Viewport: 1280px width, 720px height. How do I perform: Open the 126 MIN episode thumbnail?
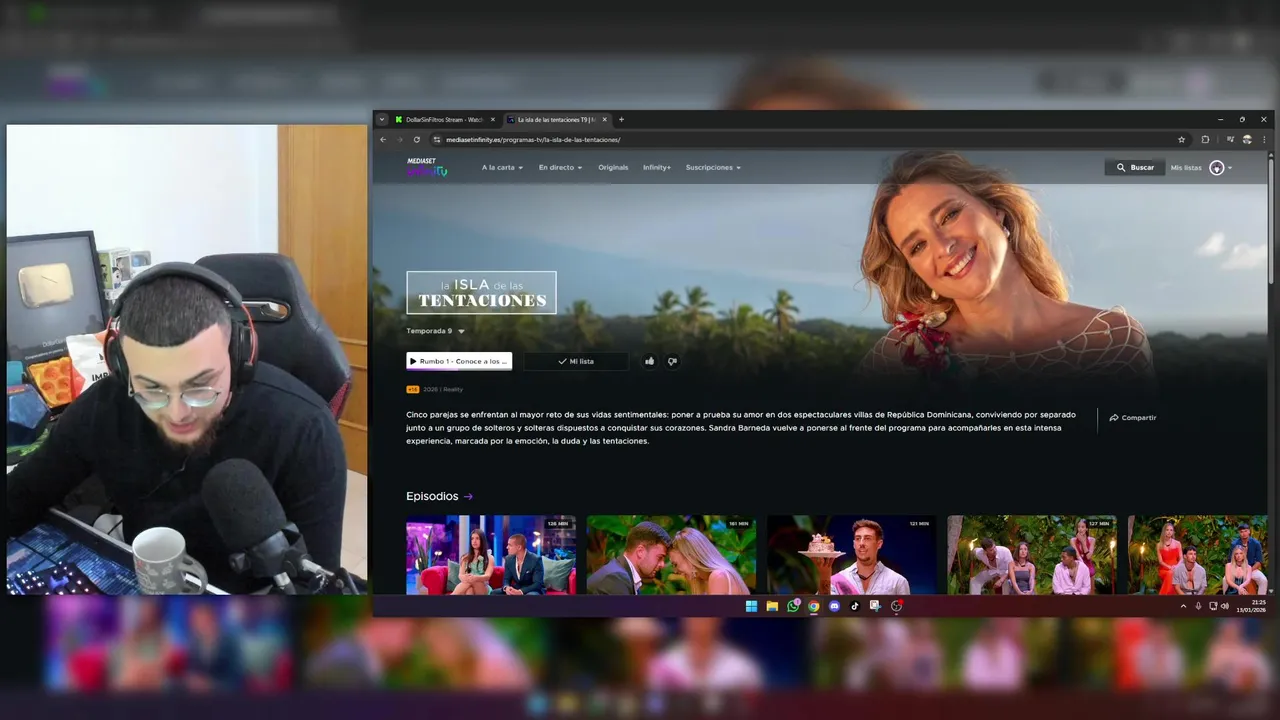[491, 555]
